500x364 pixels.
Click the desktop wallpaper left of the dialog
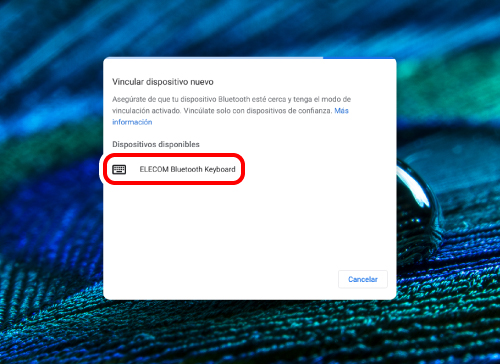[x=50, y=180]
